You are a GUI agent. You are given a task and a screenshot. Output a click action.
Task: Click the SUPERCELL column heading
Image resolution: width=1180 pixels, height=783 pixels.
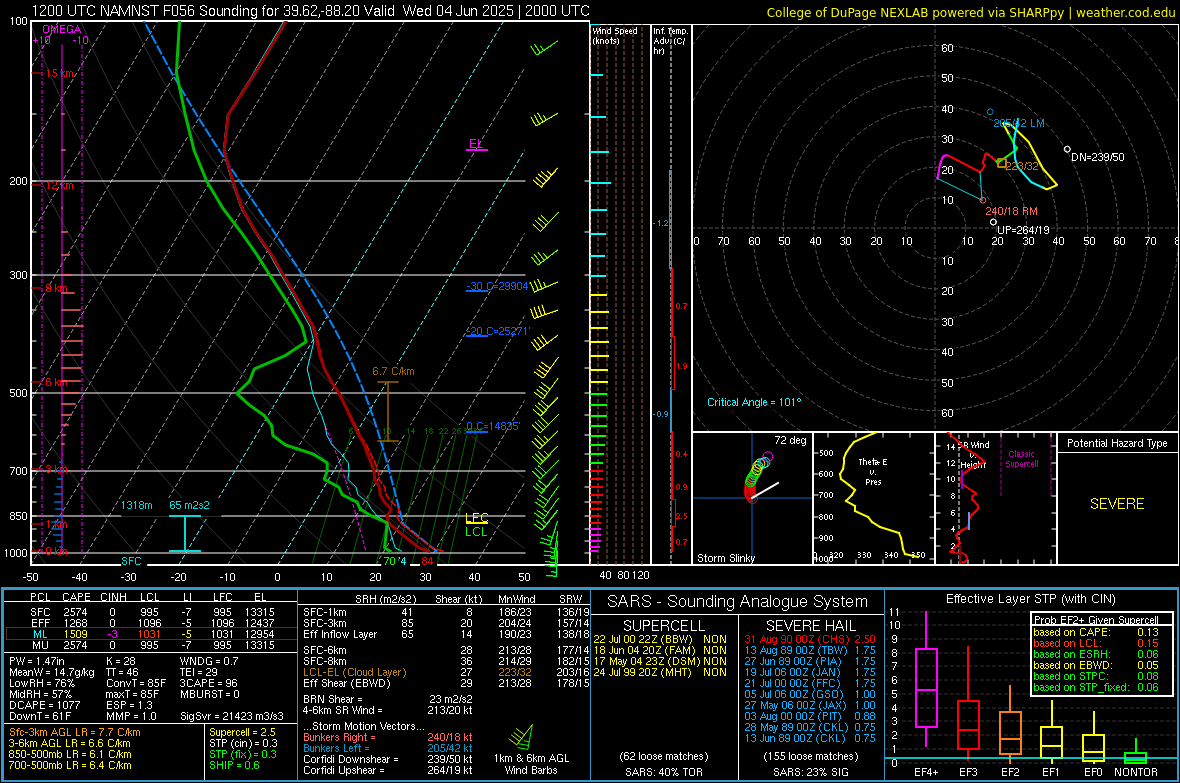tap(664, 626)
